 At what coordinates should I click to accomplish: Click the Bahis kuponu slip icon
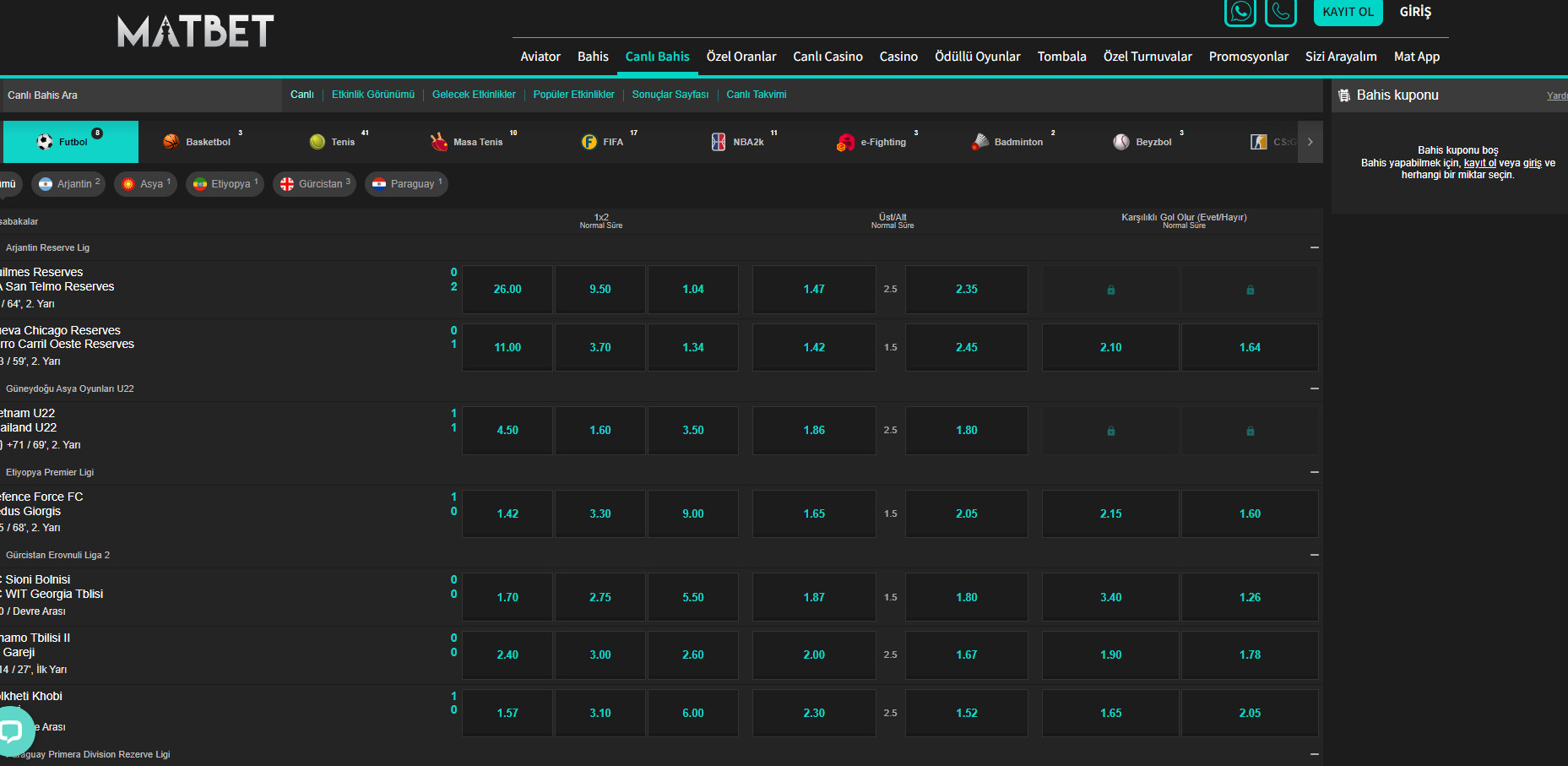1344,95
